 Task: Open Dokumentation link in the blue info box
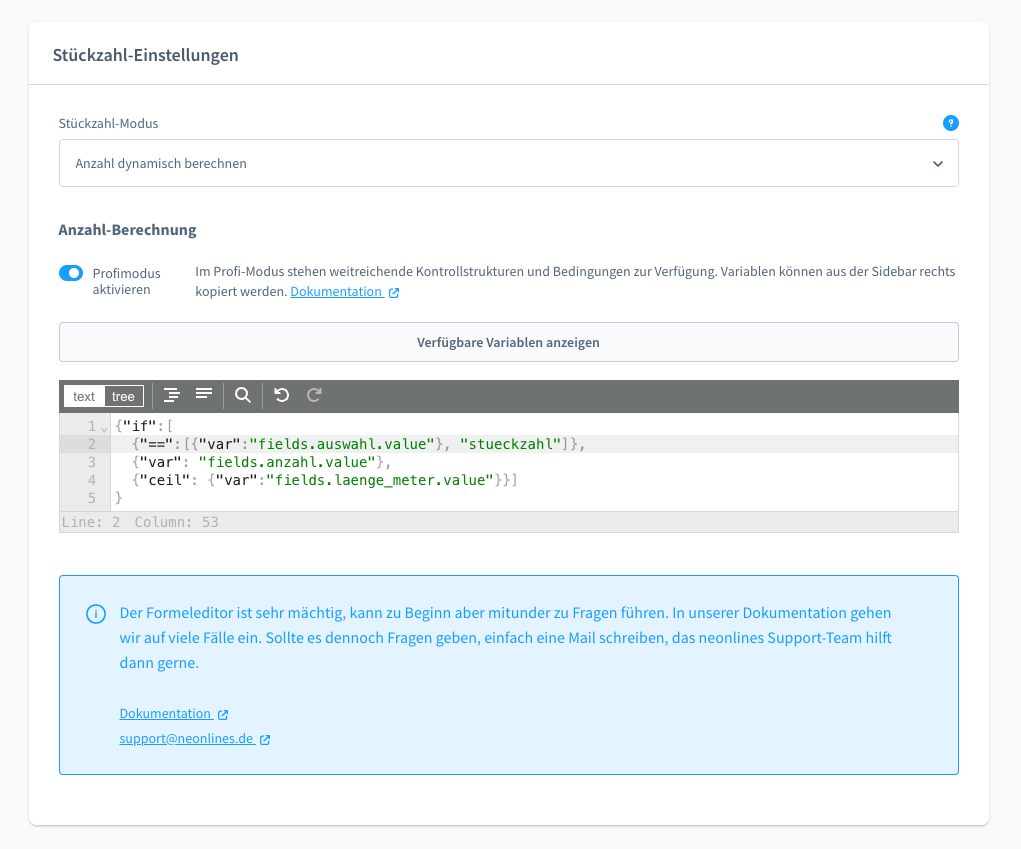tap(165, 714)
